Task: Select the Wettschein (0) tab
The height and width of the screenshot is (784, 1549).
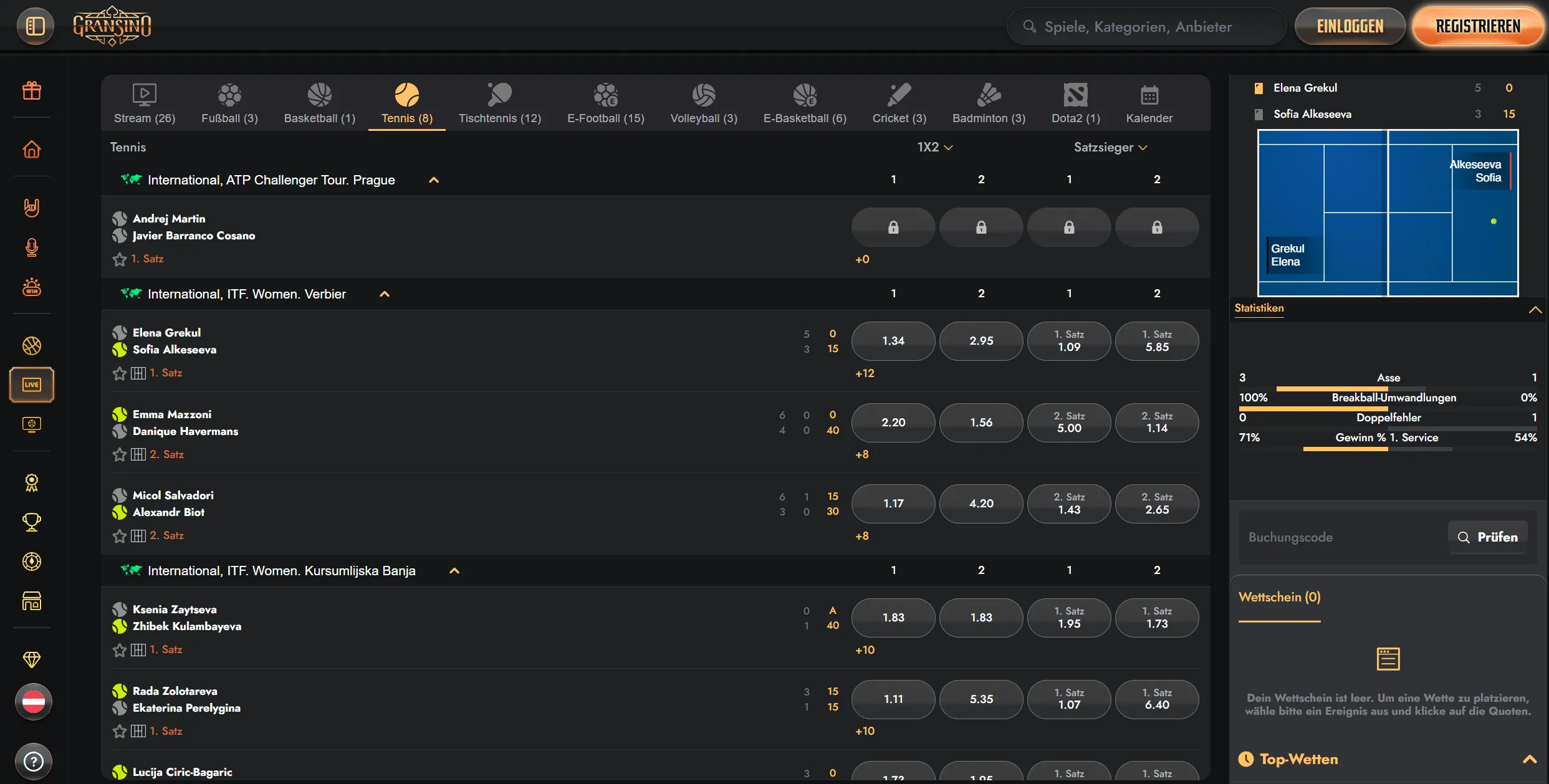Action: click(1279, 597)
